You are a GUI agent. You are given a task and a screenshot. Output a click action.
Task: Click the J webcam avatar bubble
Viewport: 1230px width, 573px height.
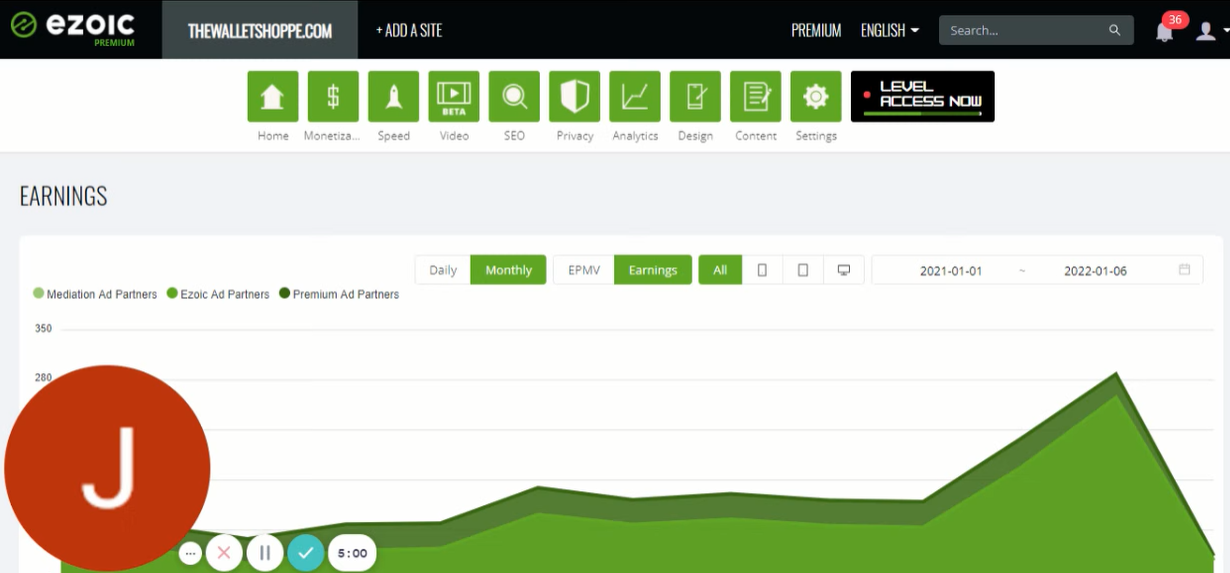(x=107, y=468)
